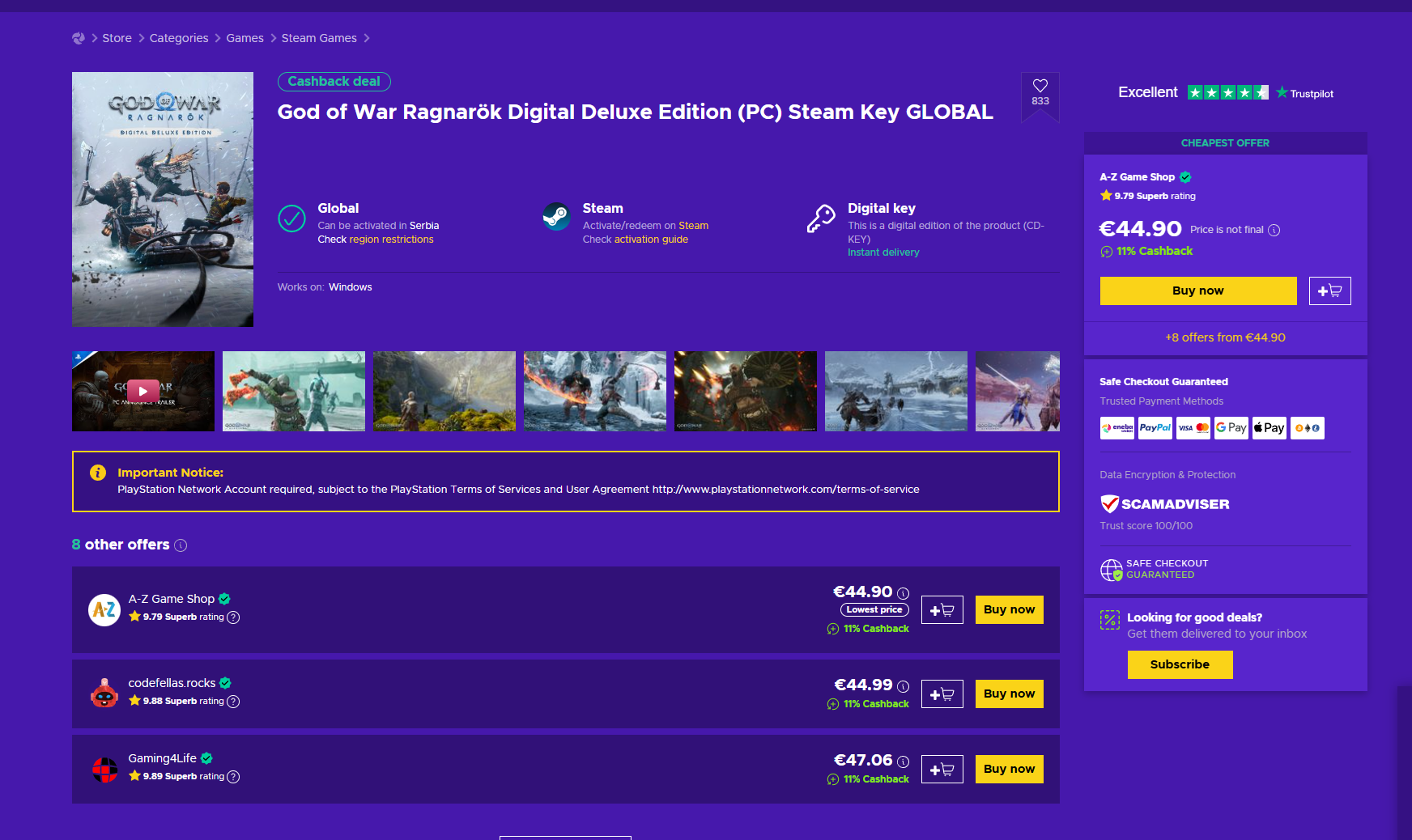
Task: Click the Gaming4Life seller logo
Action: (104, 770)
